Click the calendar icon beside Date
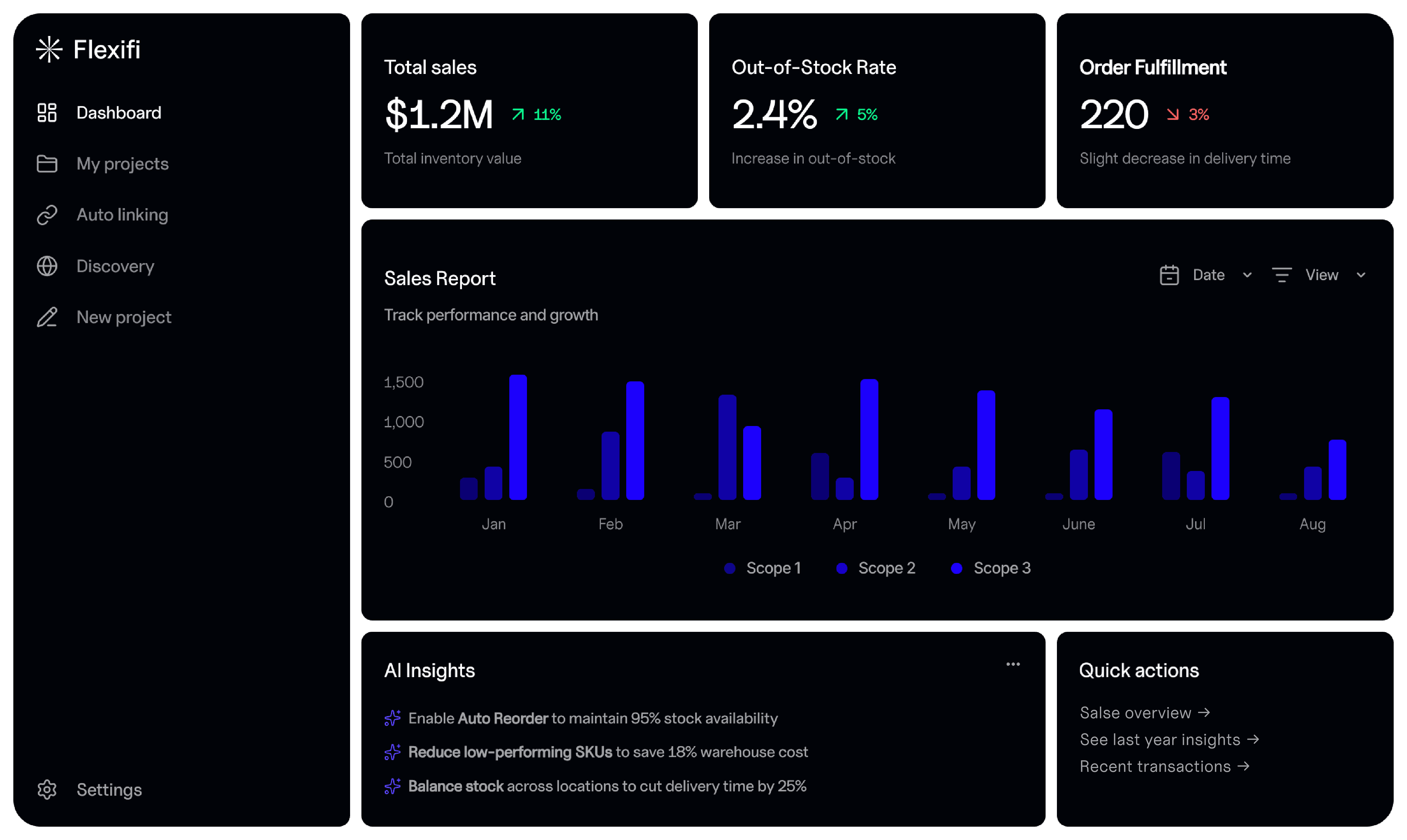 1169,275
